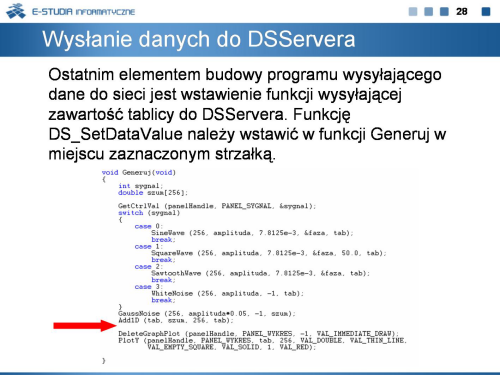Click the E-Studia satellite logo icon
Viewport: 500px width, 375px height.
click(15, 11)
